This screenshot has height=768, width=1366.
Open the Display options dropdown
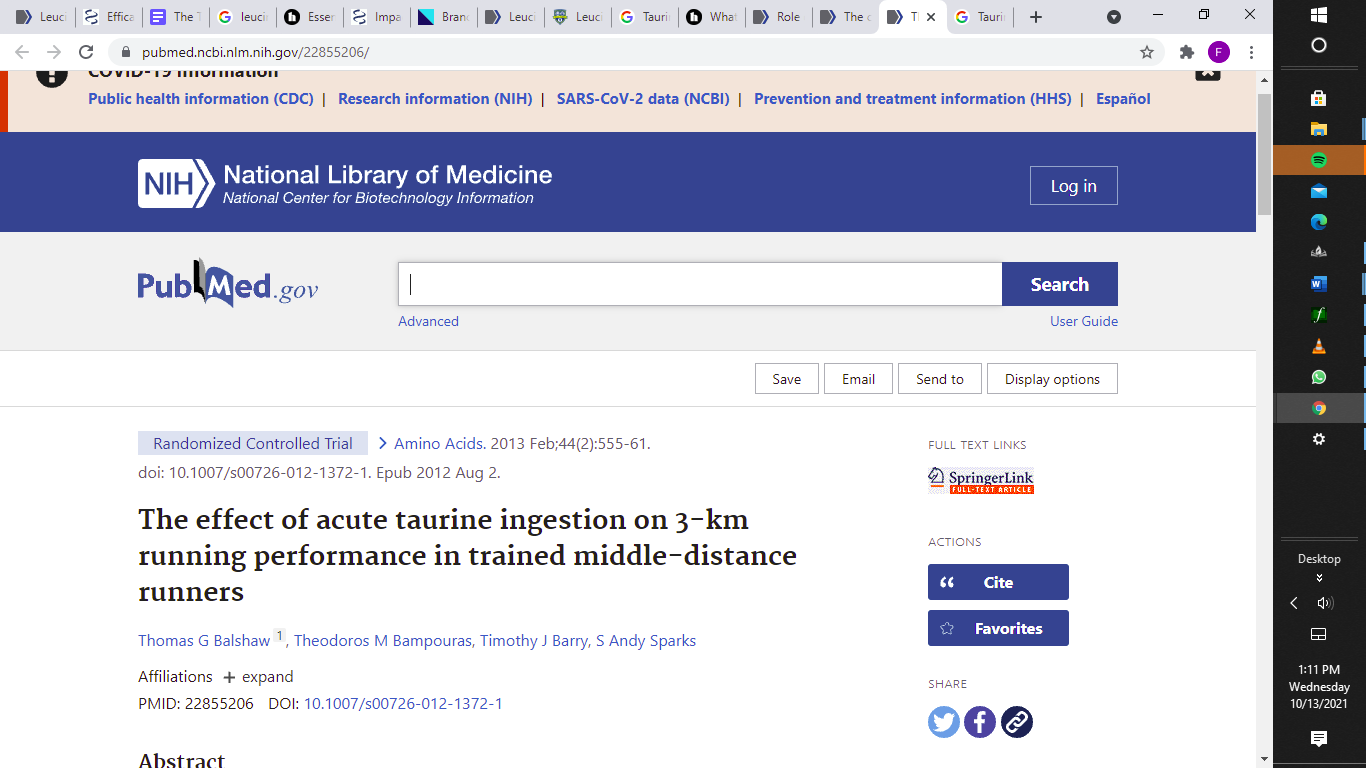pos(1052,379)
